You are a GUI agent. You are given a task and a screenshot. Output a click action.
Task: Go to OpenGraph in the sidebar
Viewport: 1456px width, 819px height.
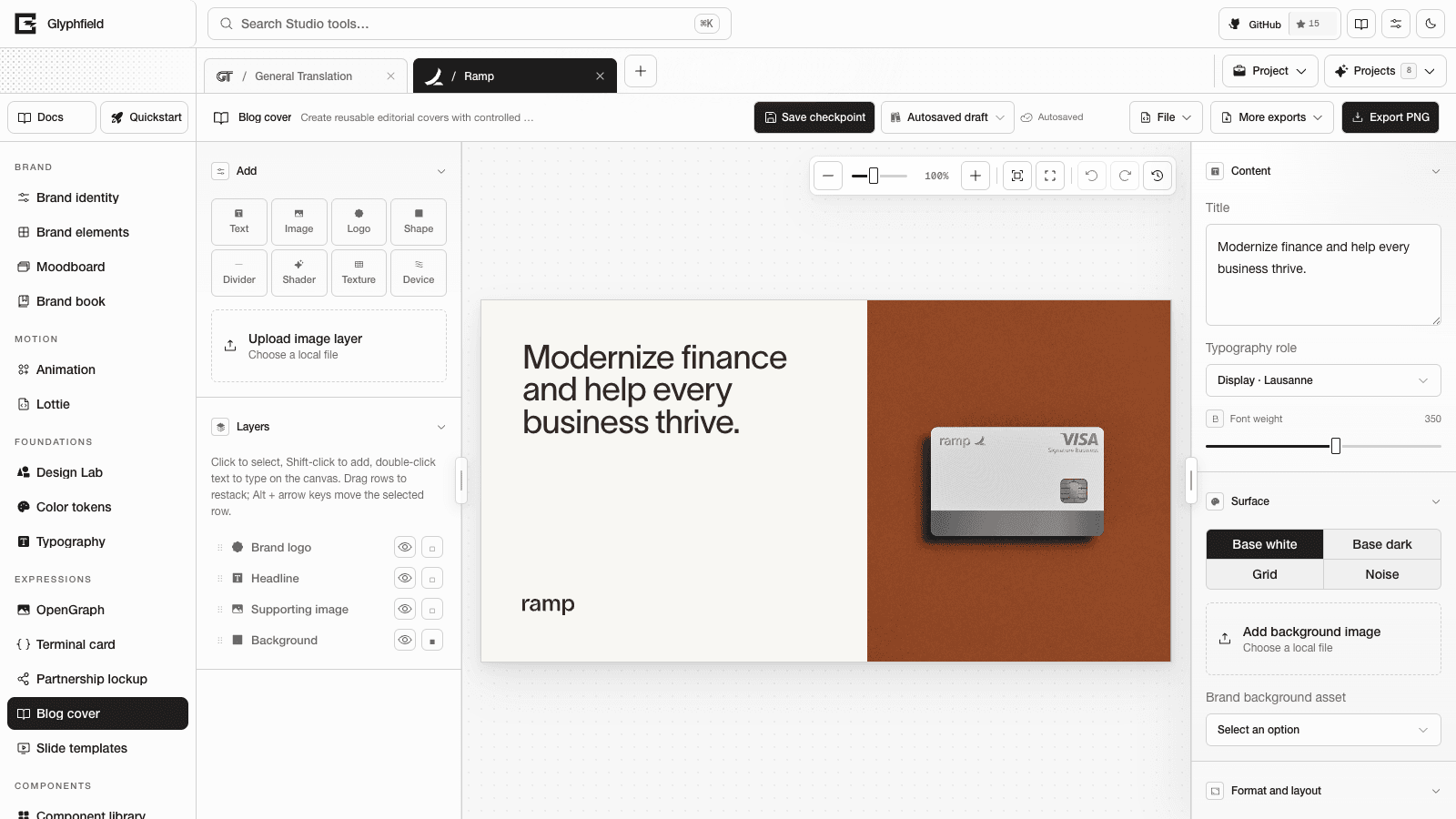97,610
